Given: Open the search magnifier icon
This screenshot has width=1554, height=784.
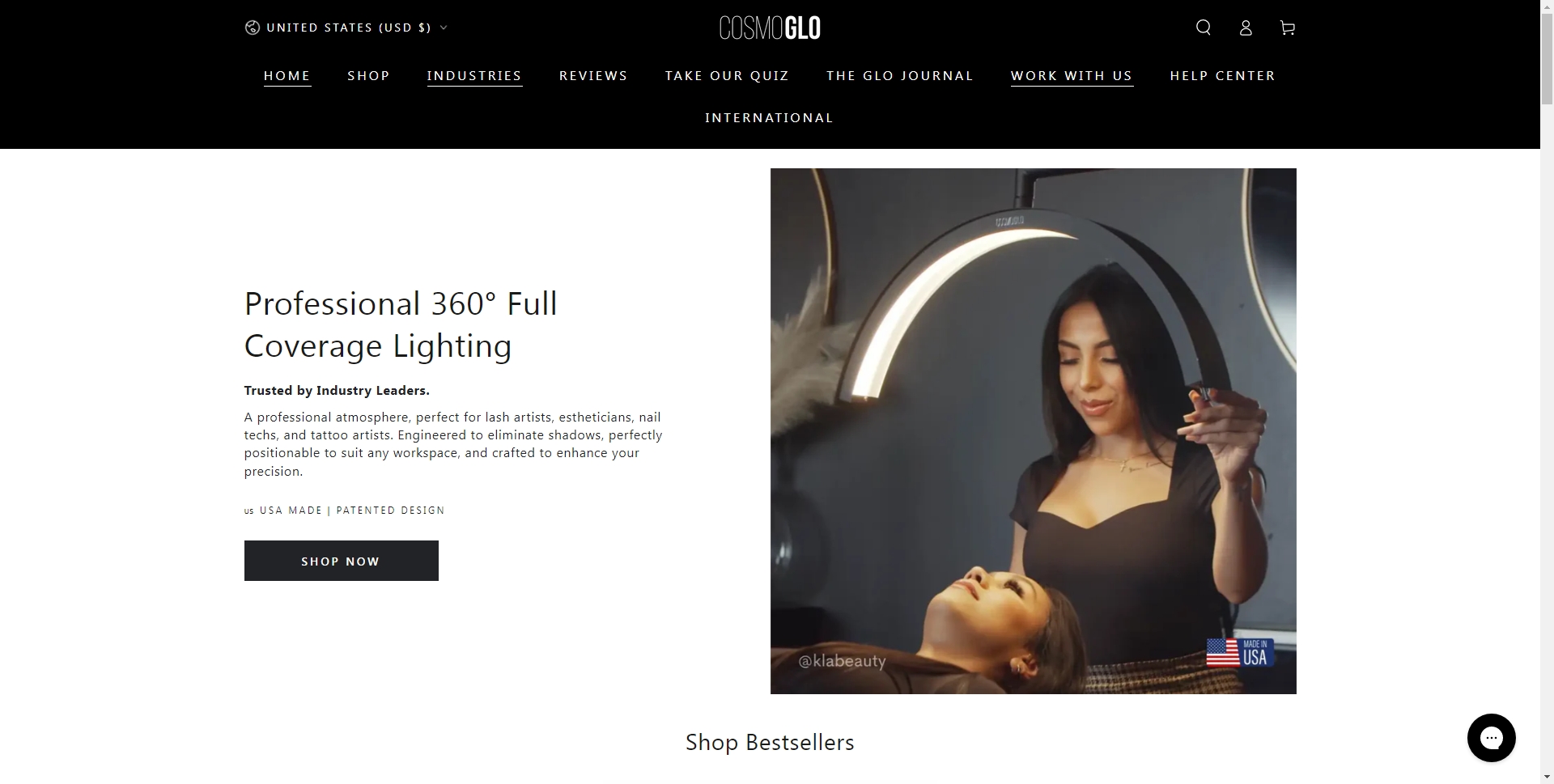Looking at the screenshot, I should tap(1204, 28).
